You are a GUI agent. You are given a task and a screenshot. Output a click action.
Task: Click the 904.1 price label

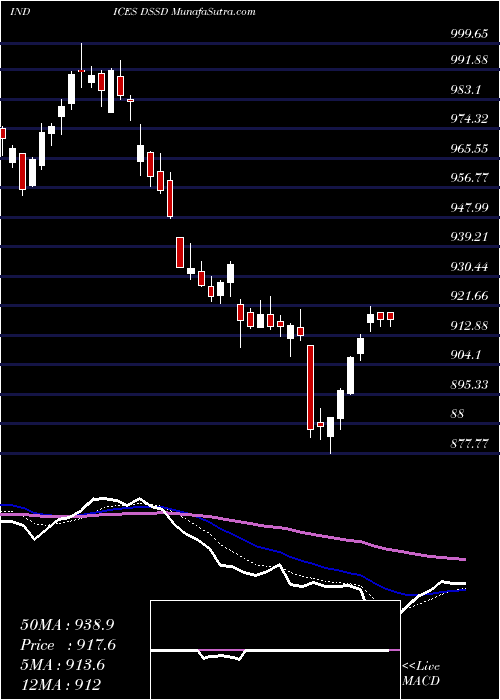(x=466, y=355)
